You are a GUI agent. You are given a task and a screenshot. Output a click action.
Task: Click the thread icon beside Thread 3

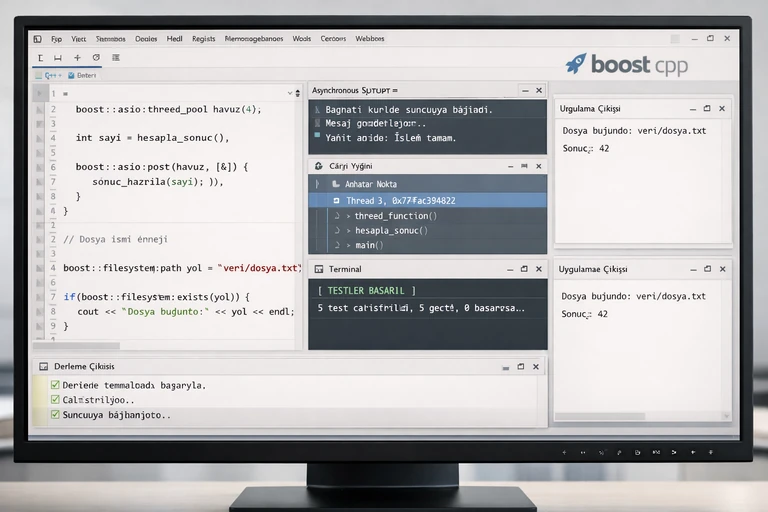coord(336,200)
